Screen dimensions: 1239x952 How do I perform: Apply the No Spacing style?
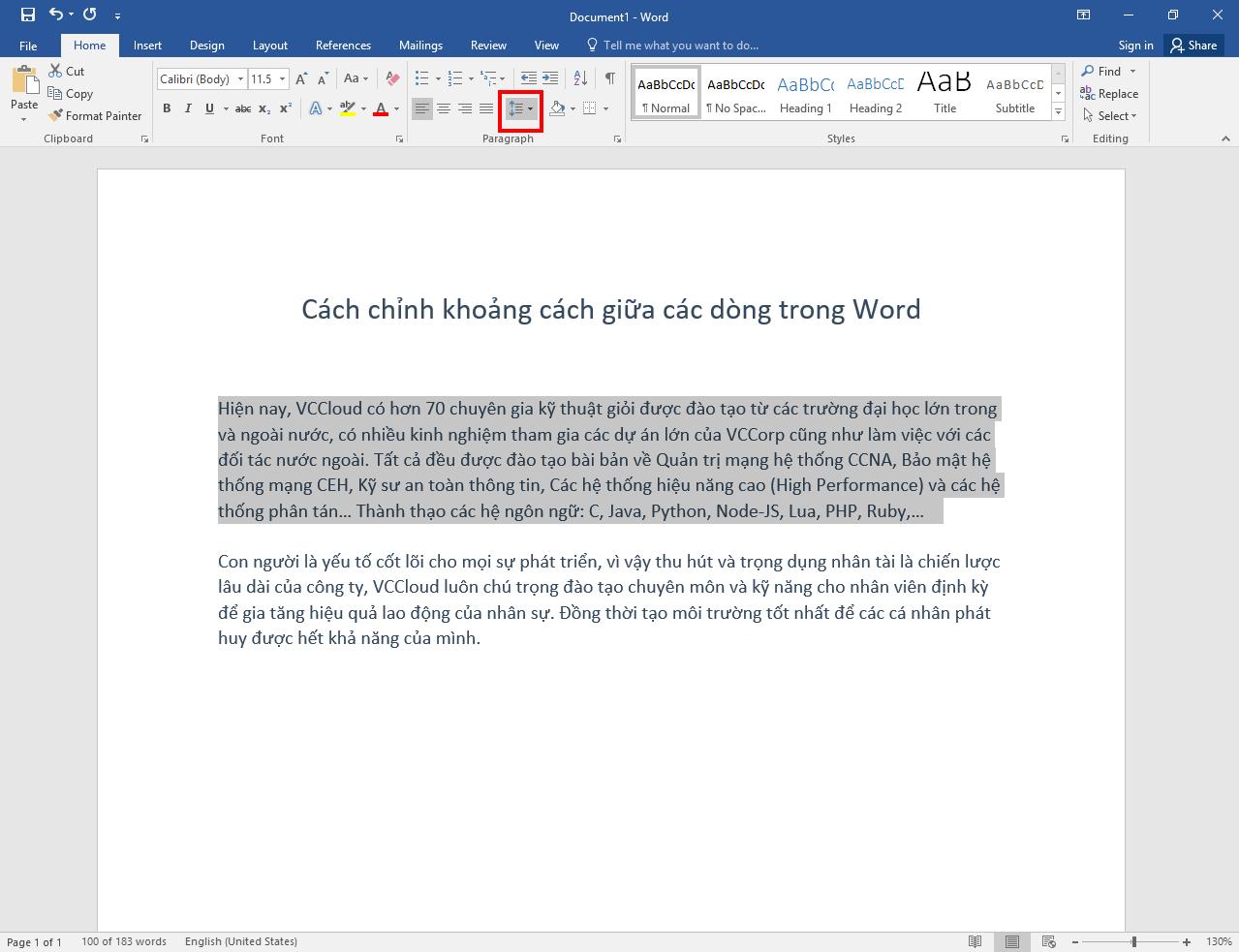(x=735, y=94)
